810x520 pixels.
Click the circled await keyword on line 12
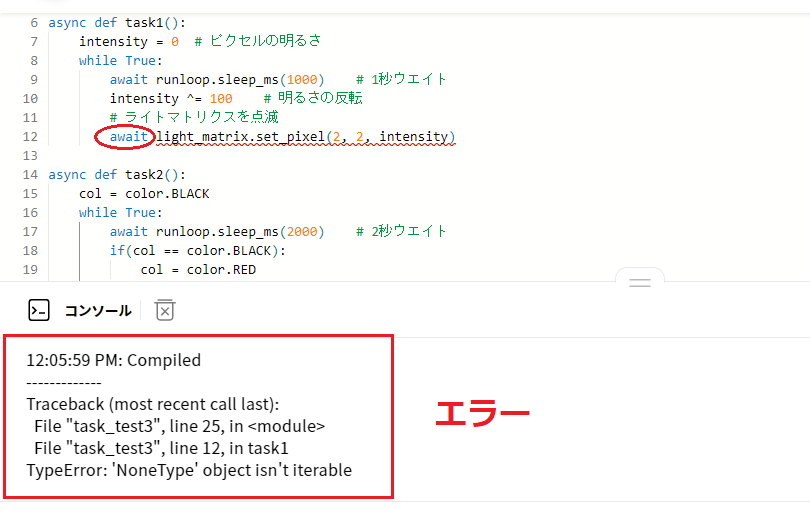129,137
